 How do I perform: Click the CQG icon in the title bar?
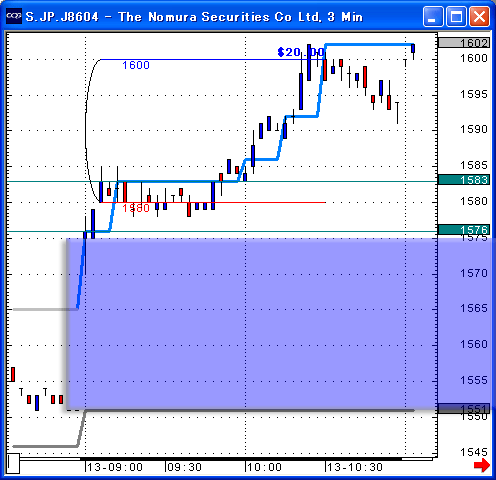point(14,16)
